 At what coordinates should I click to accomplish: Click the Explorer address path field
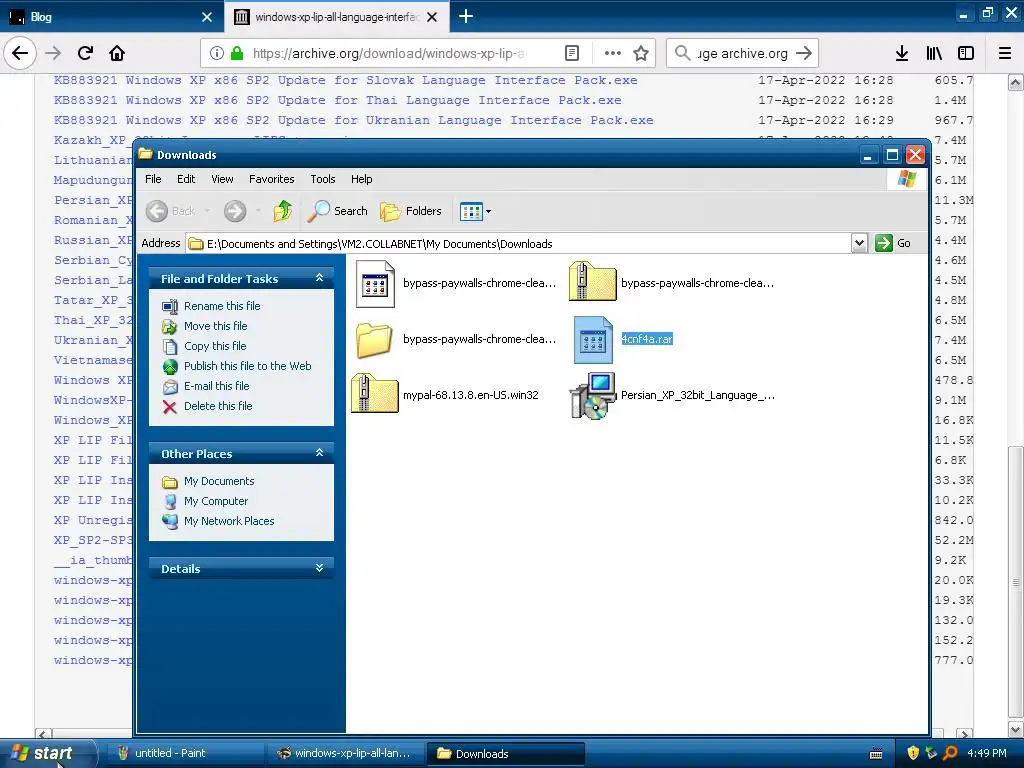click(x=519, y=244)
